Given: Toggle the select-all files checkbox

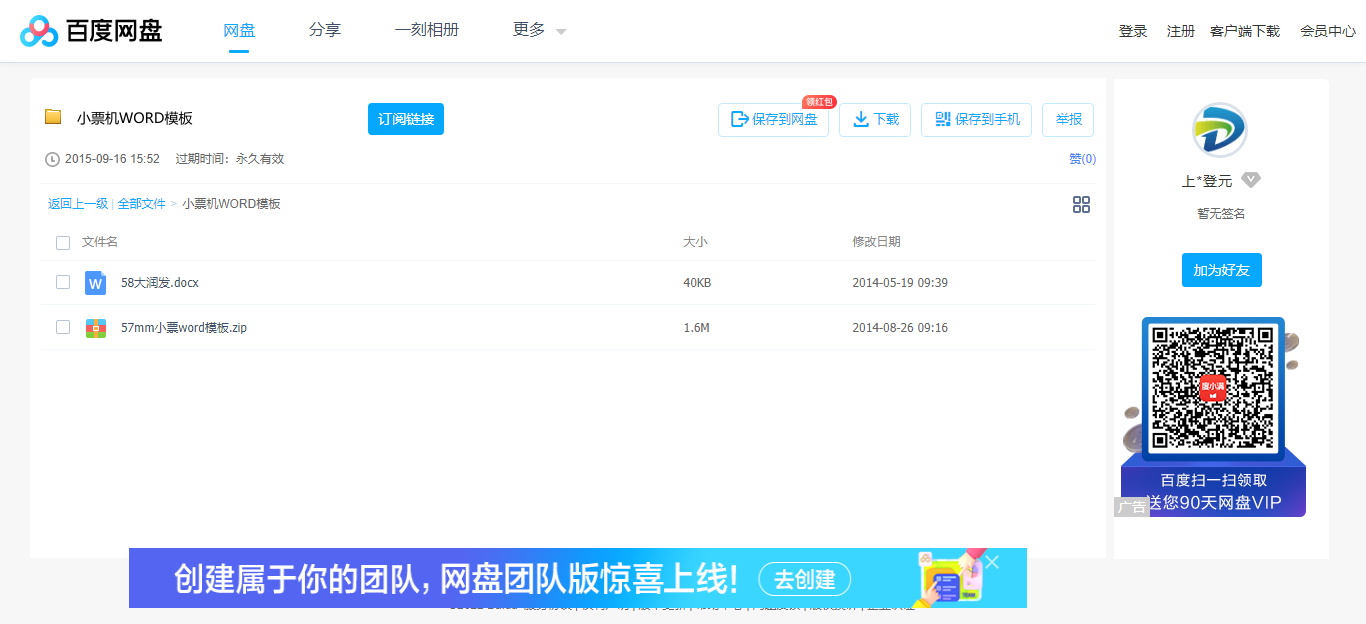Looking at the screenshot, I should tap(63, 242).
